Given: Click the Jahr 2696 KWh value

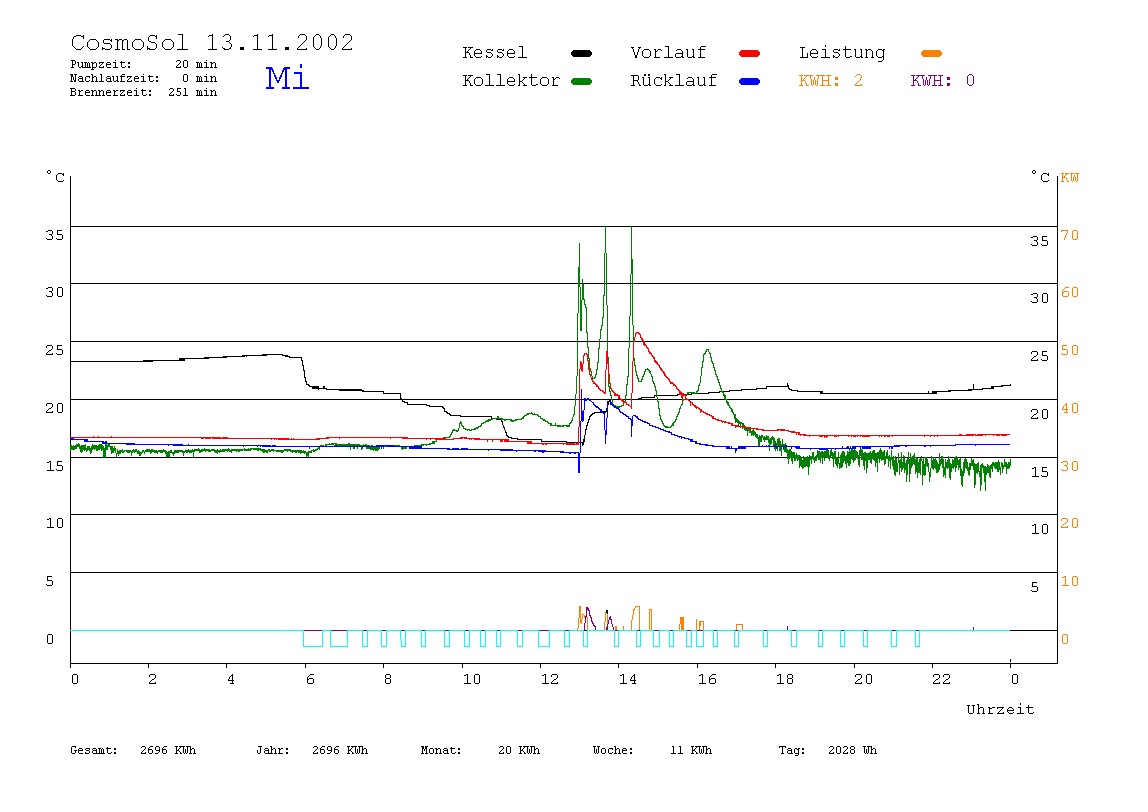Looking at the screenshot, I should pos(340,750).
